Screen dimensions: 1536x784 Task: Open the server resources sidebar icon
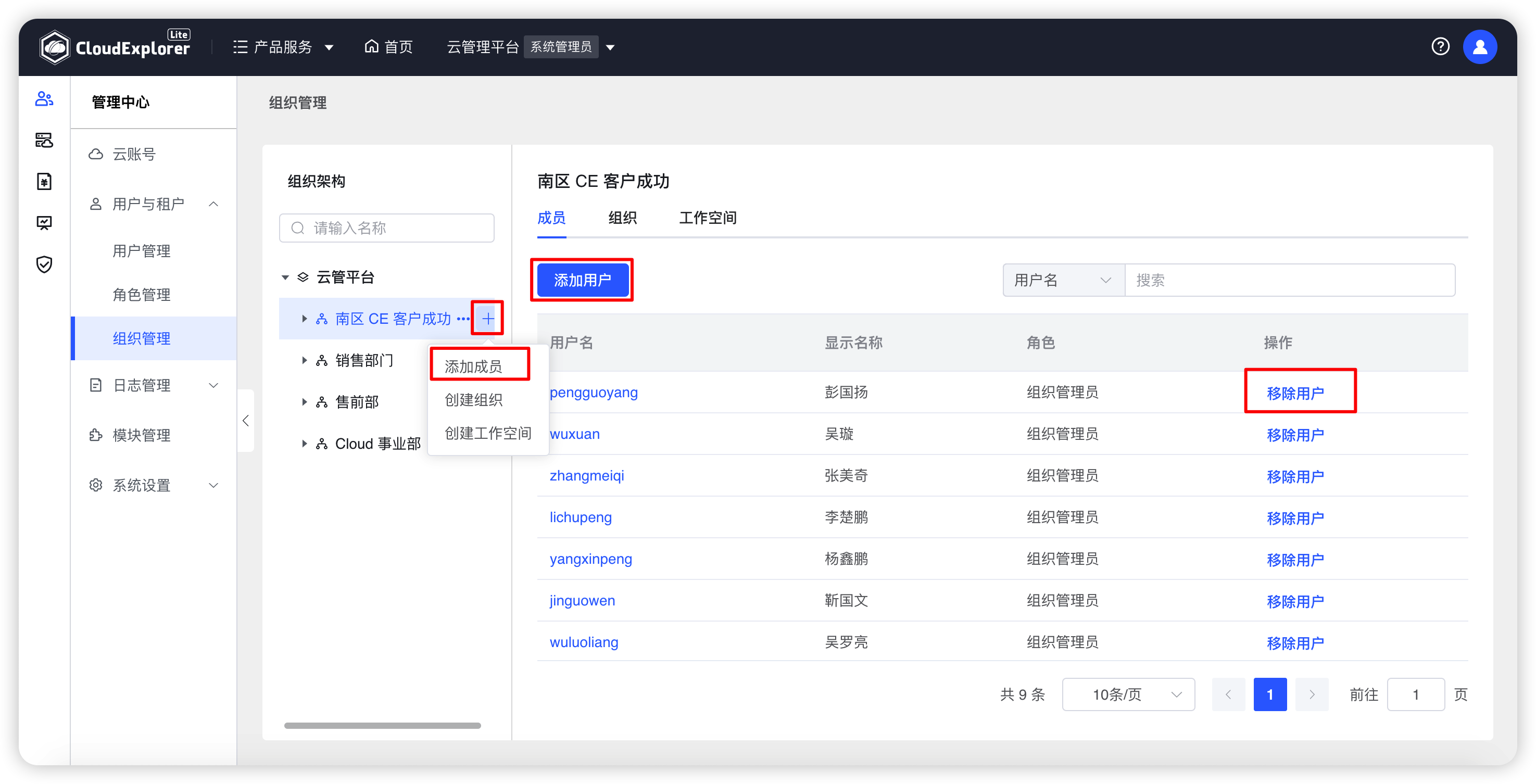[44, 140]
